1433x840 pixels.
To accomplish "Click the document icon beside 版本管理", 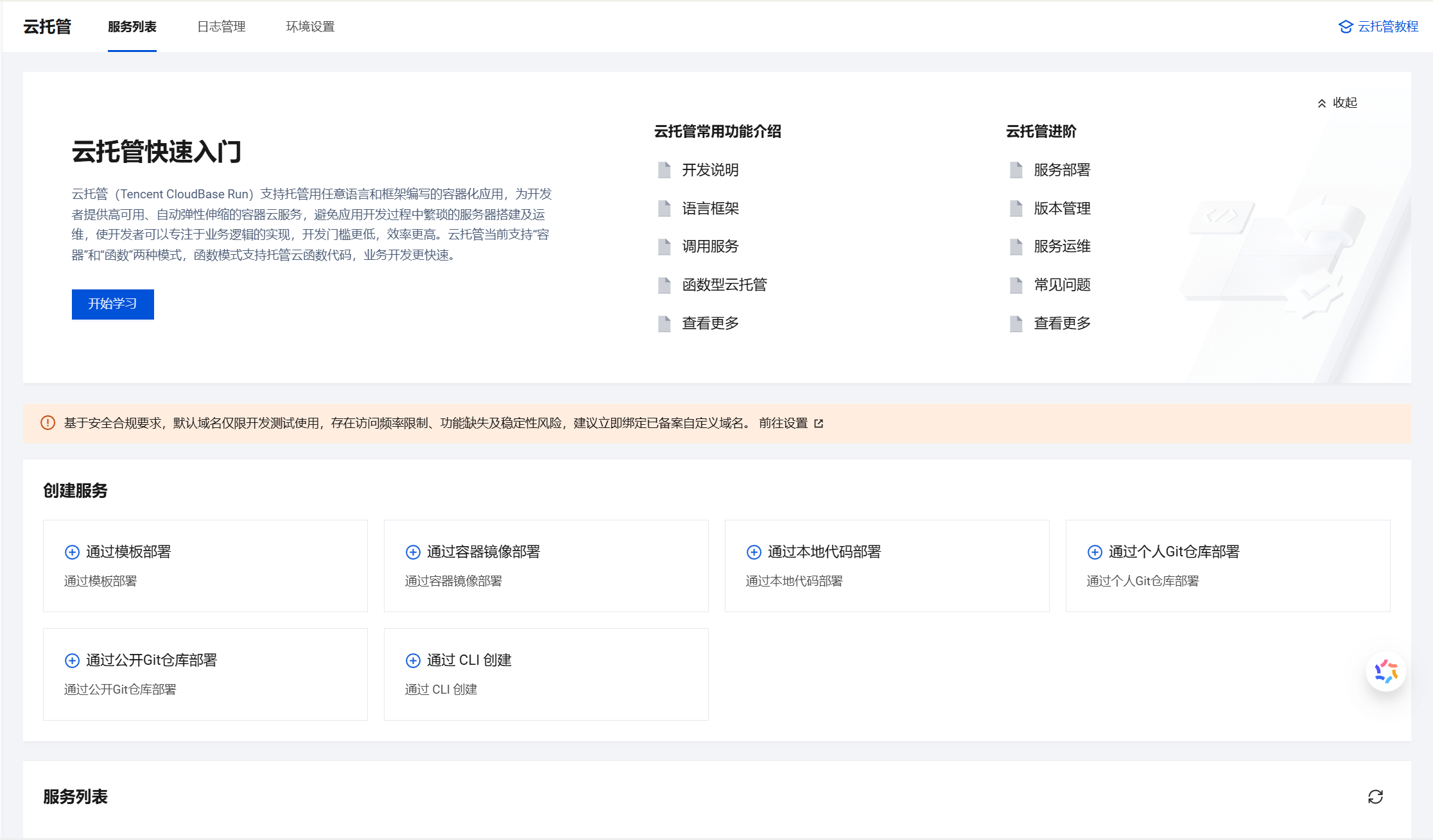I will point(1016,209).
